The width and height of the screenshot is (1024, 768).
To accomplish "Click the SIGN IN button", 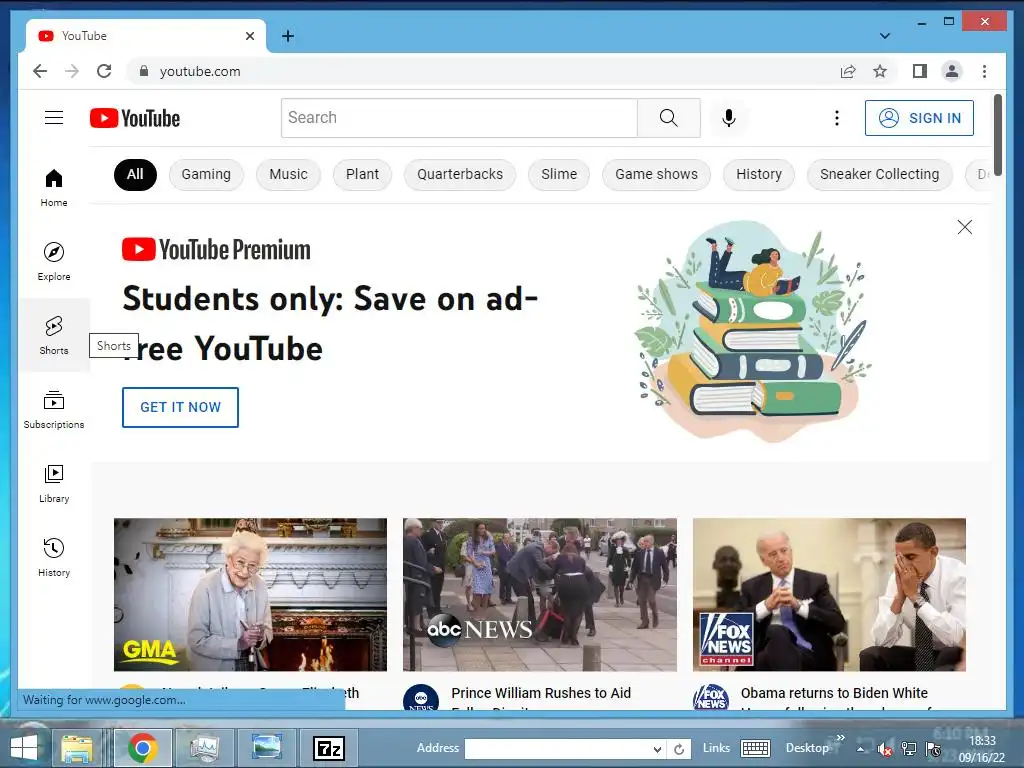I will [x=919, y=118].
